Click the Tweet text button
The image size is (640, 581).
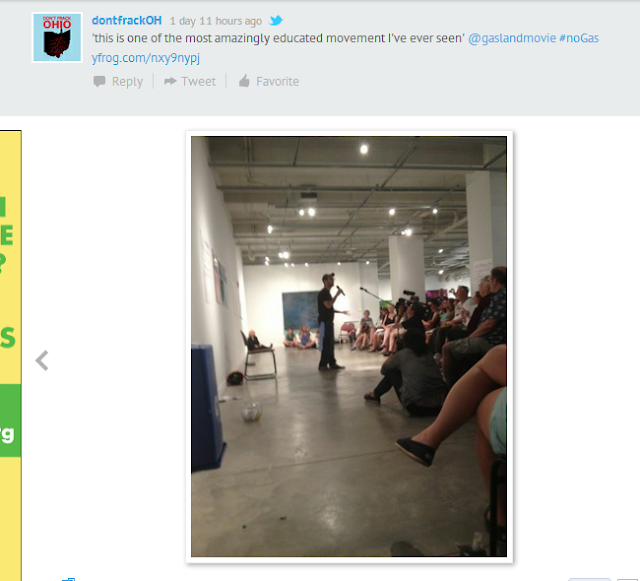point(198,82)
